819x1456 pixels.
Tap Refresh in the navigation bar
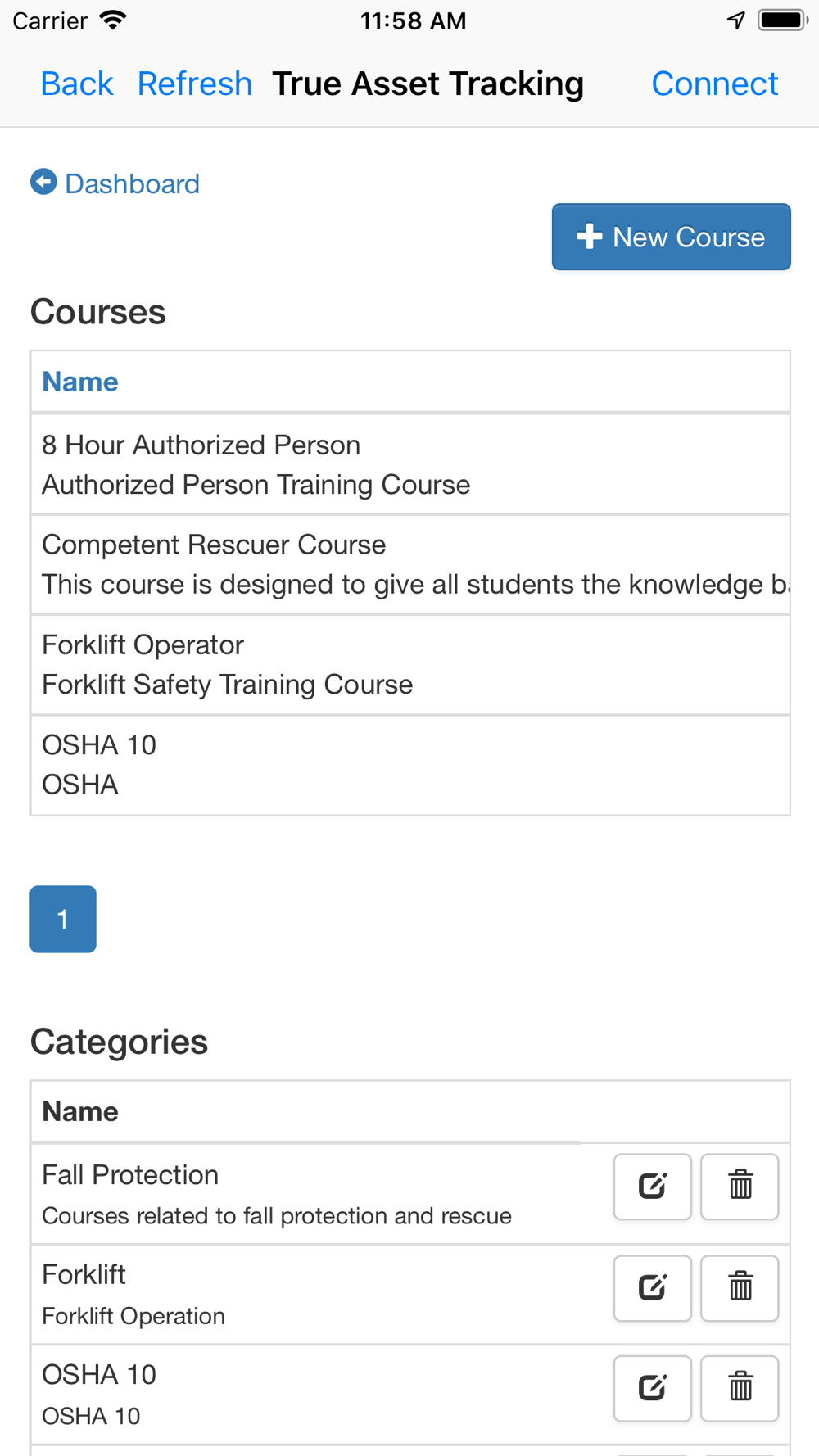(195, 84)
